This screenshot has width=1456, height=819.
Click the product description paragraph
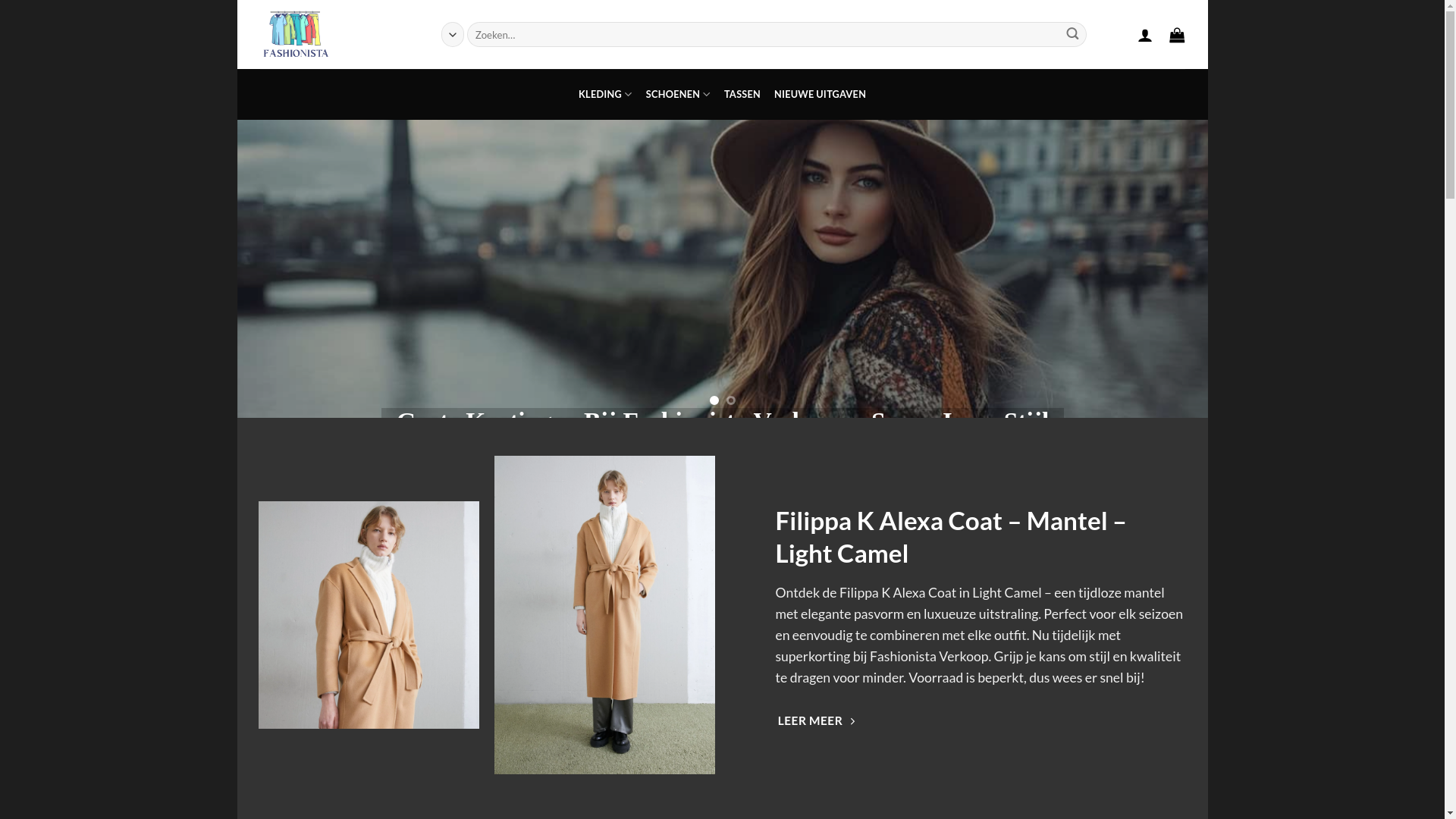(979, 635)
